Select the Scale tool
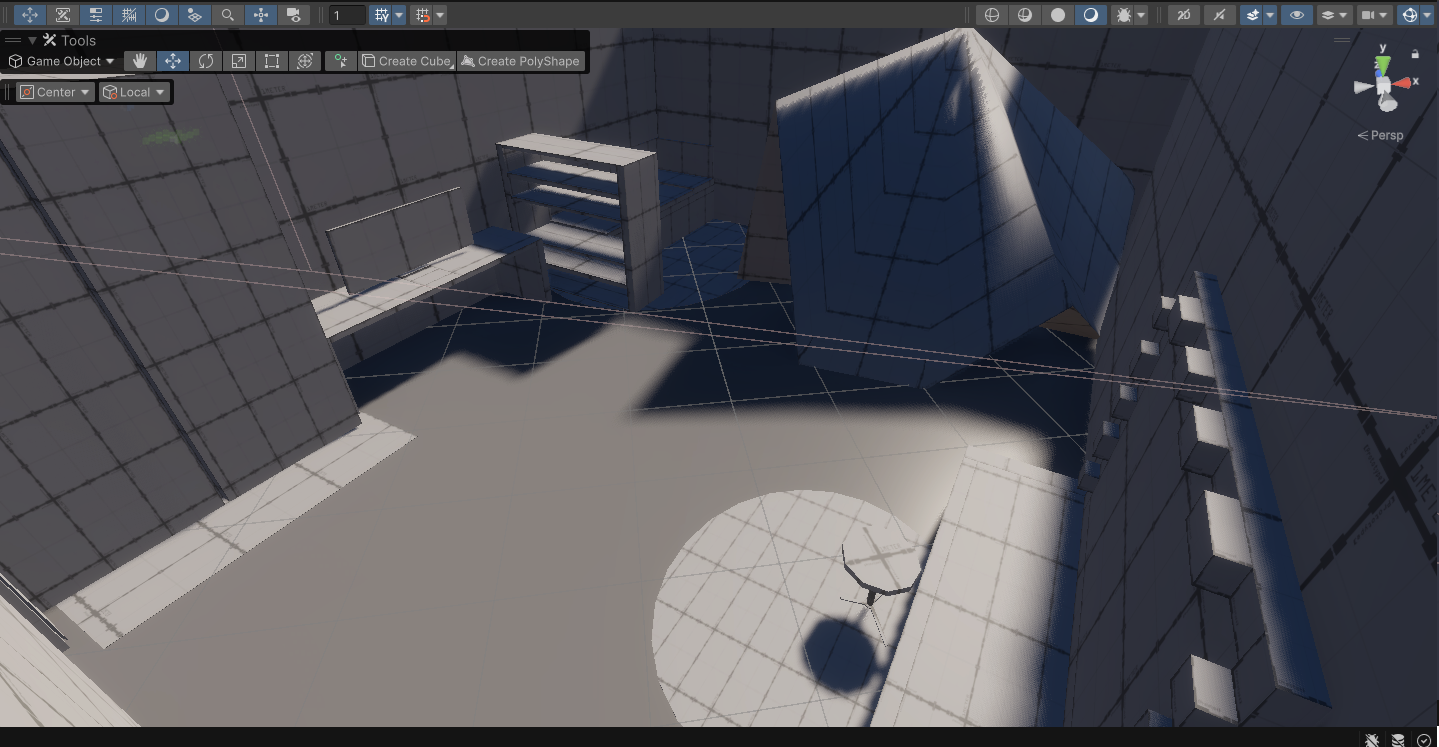 click(239, 61)
